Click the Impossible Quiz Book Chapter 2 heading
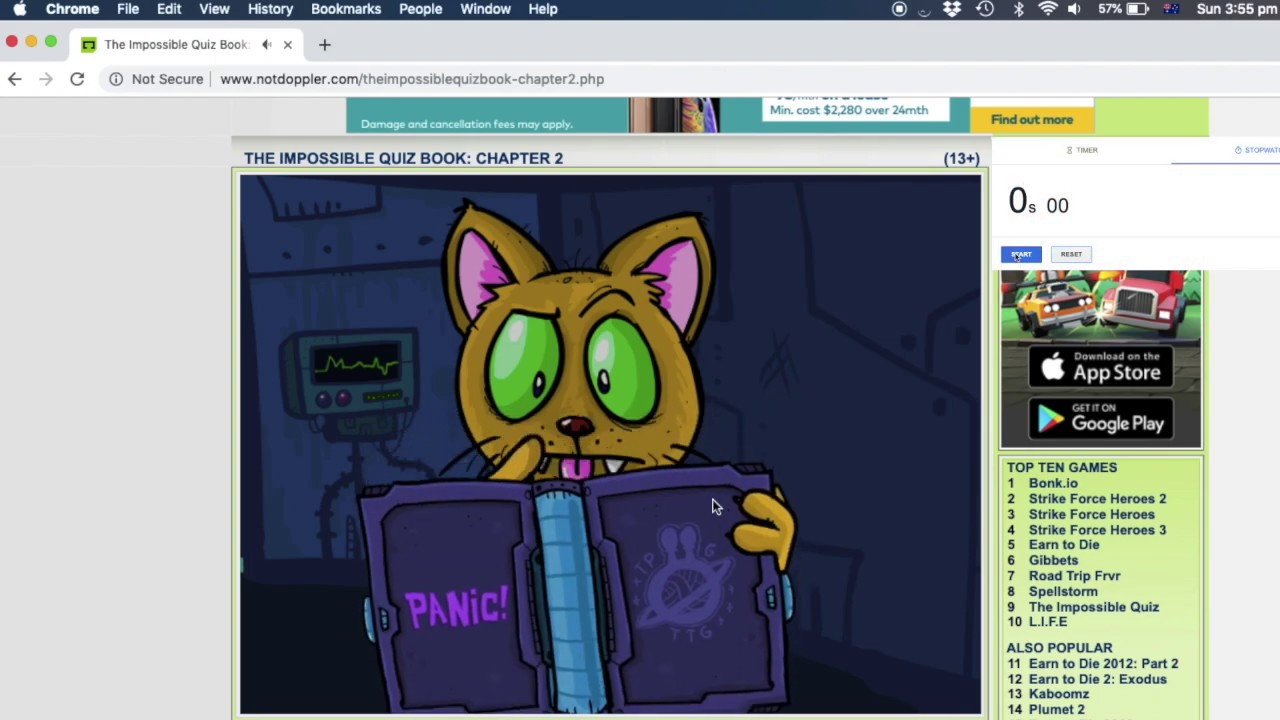This screenshot has height=720, width=1280. coord(403,158)
